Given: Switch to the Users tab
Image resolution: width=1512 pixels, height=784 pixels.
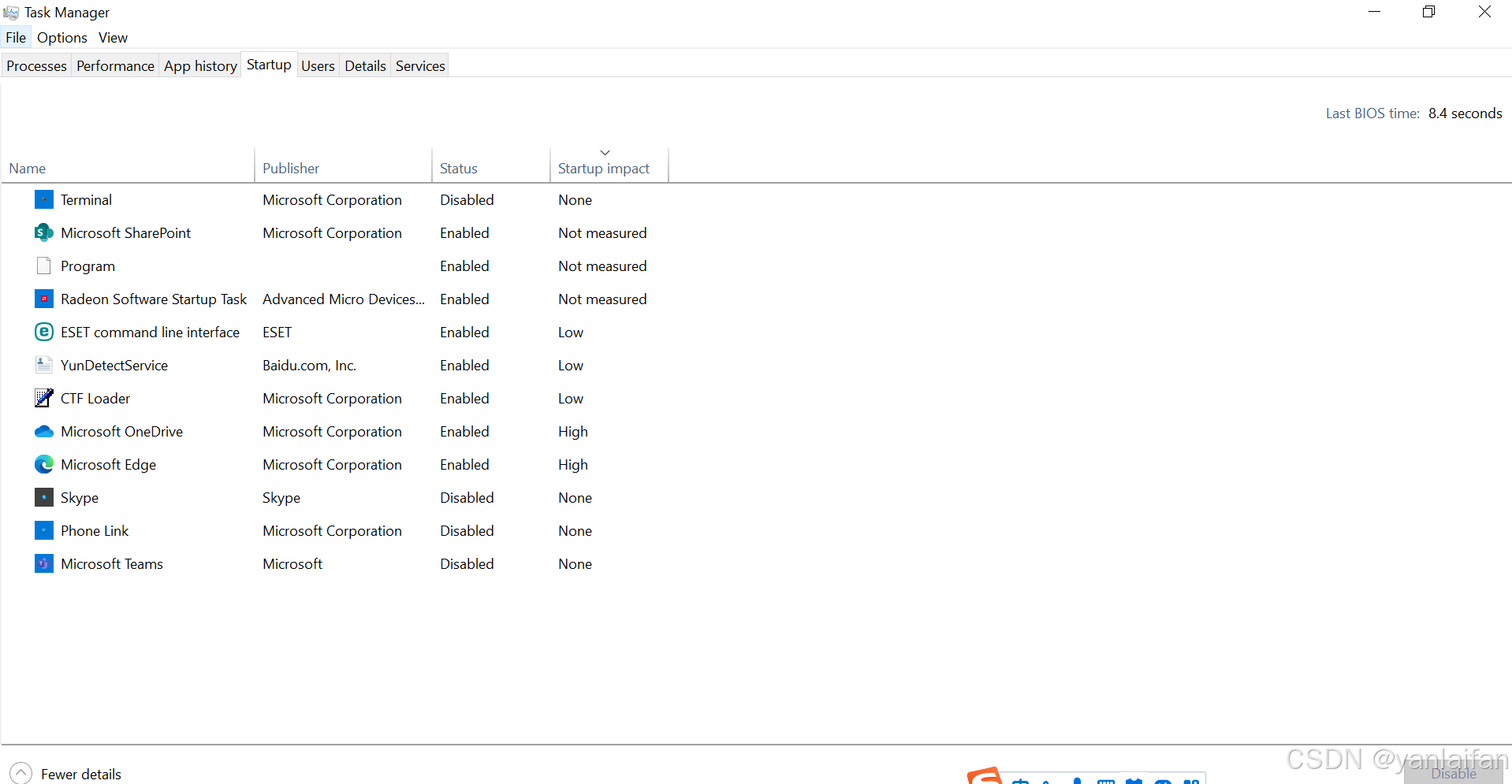Looking at the screenshot, I should (318, 66).
